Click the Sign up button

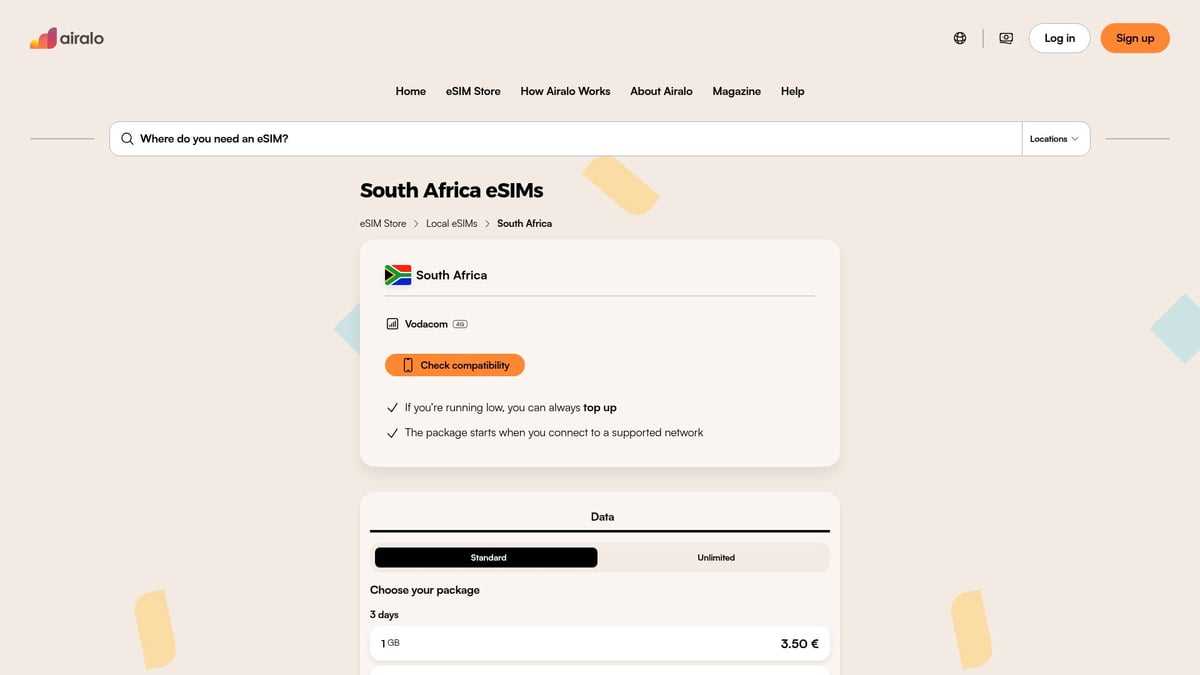(x=1134, y=37)
